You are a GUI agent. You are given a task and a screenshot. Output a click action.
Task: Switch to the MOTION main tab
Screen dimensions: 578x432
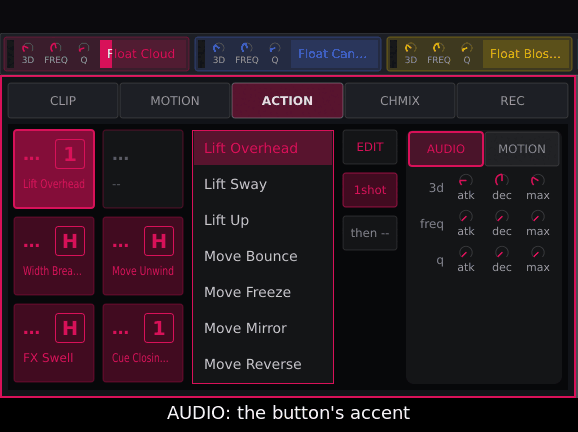[x=175, y=101]
